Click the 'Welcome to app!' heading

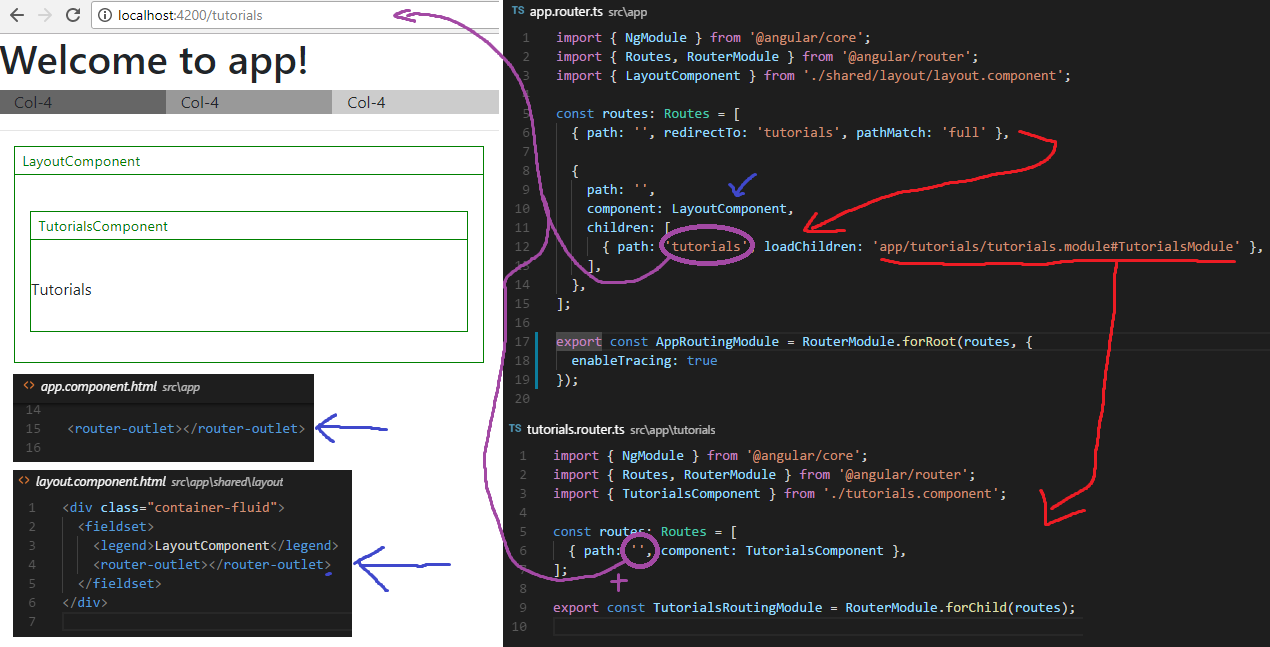(154, 60)
